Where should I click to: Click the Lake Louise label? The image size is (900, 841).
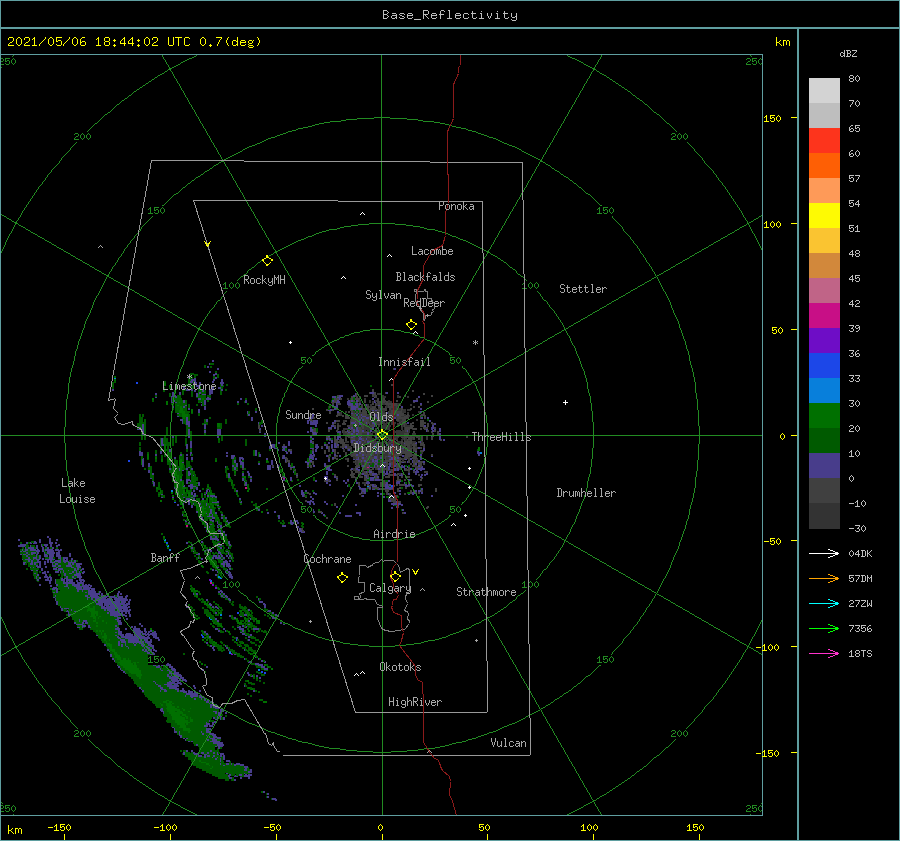click(77, 491)
